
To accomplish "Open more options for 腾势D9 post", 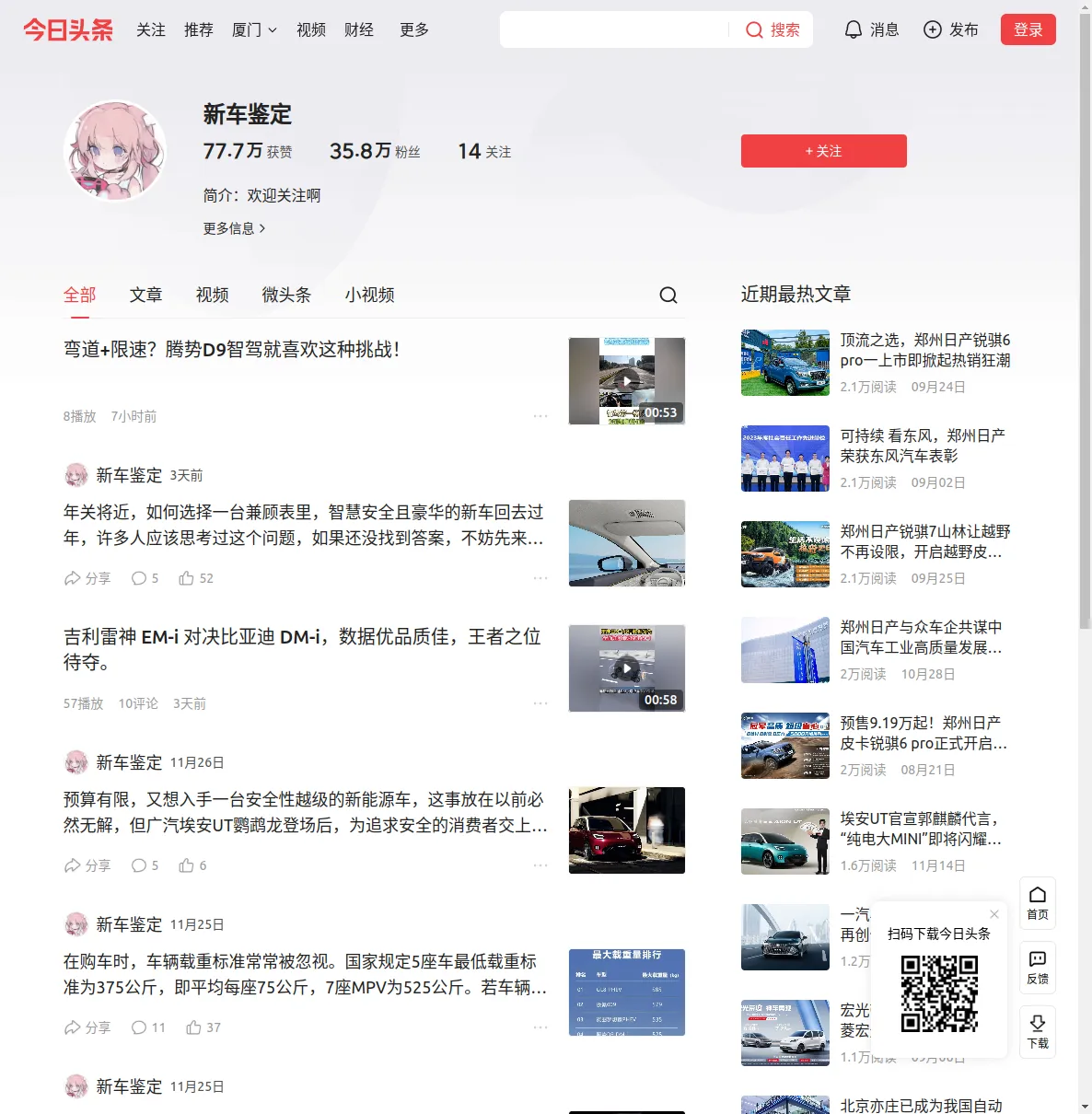I will click(x=540, y=416).
